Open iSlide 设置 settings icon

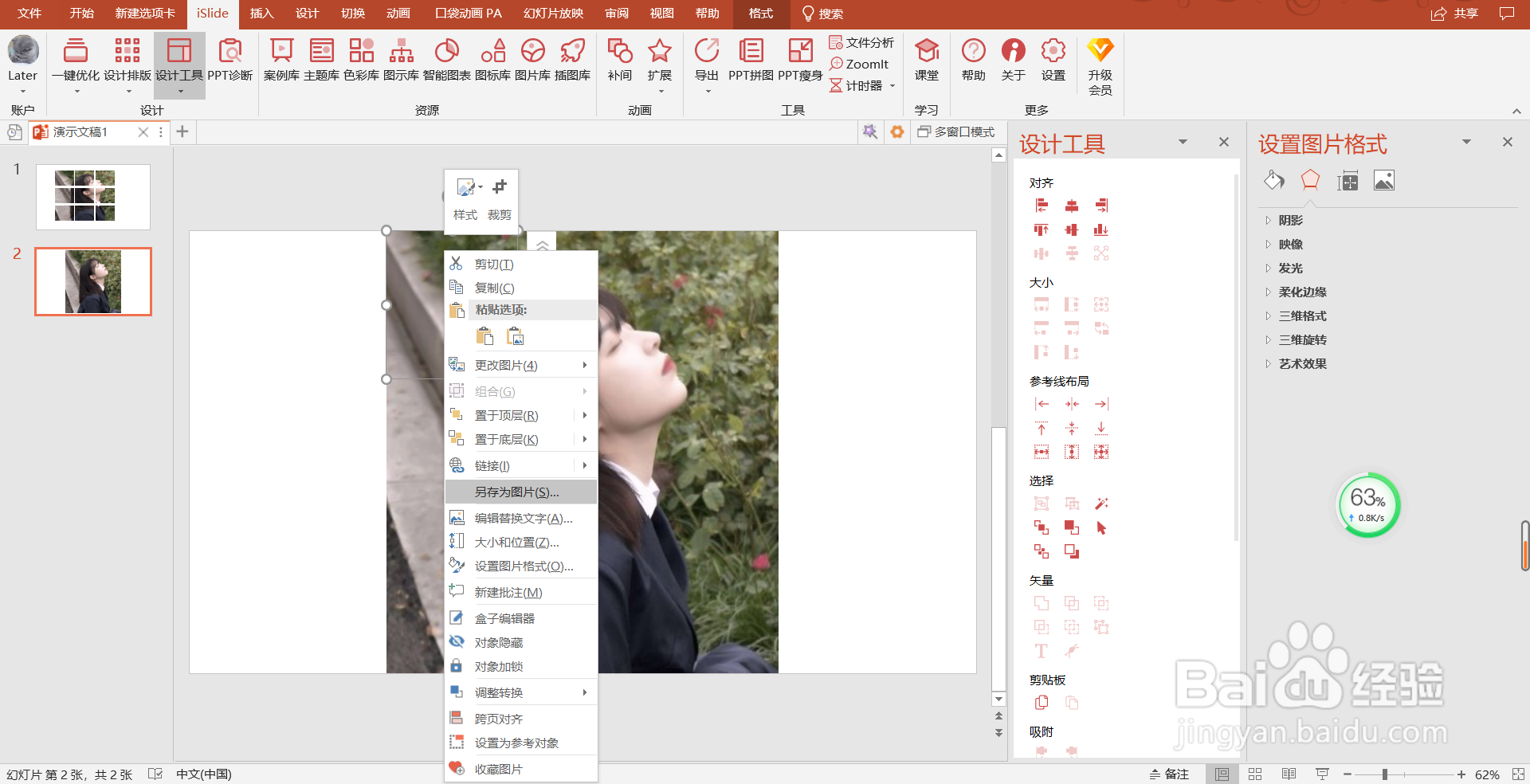pyautogui.click(x=1053, y=60)
